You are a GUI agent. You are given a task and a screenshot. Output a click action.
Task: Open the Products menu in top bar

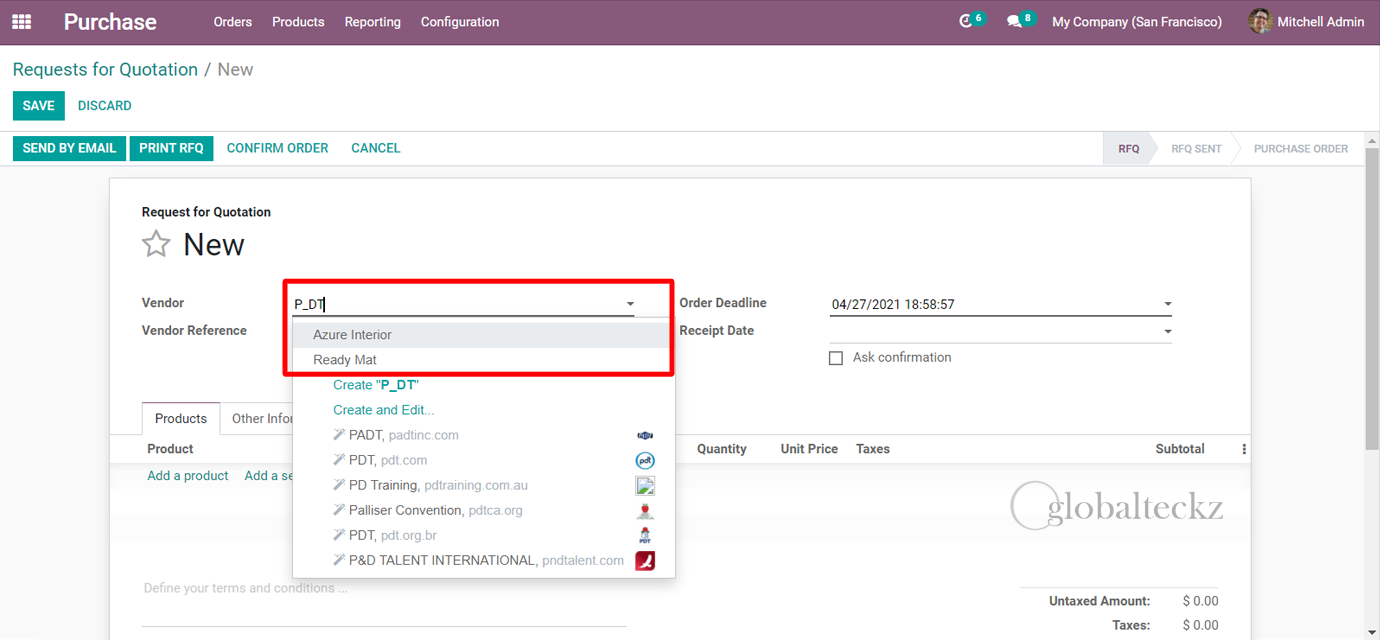298,21
